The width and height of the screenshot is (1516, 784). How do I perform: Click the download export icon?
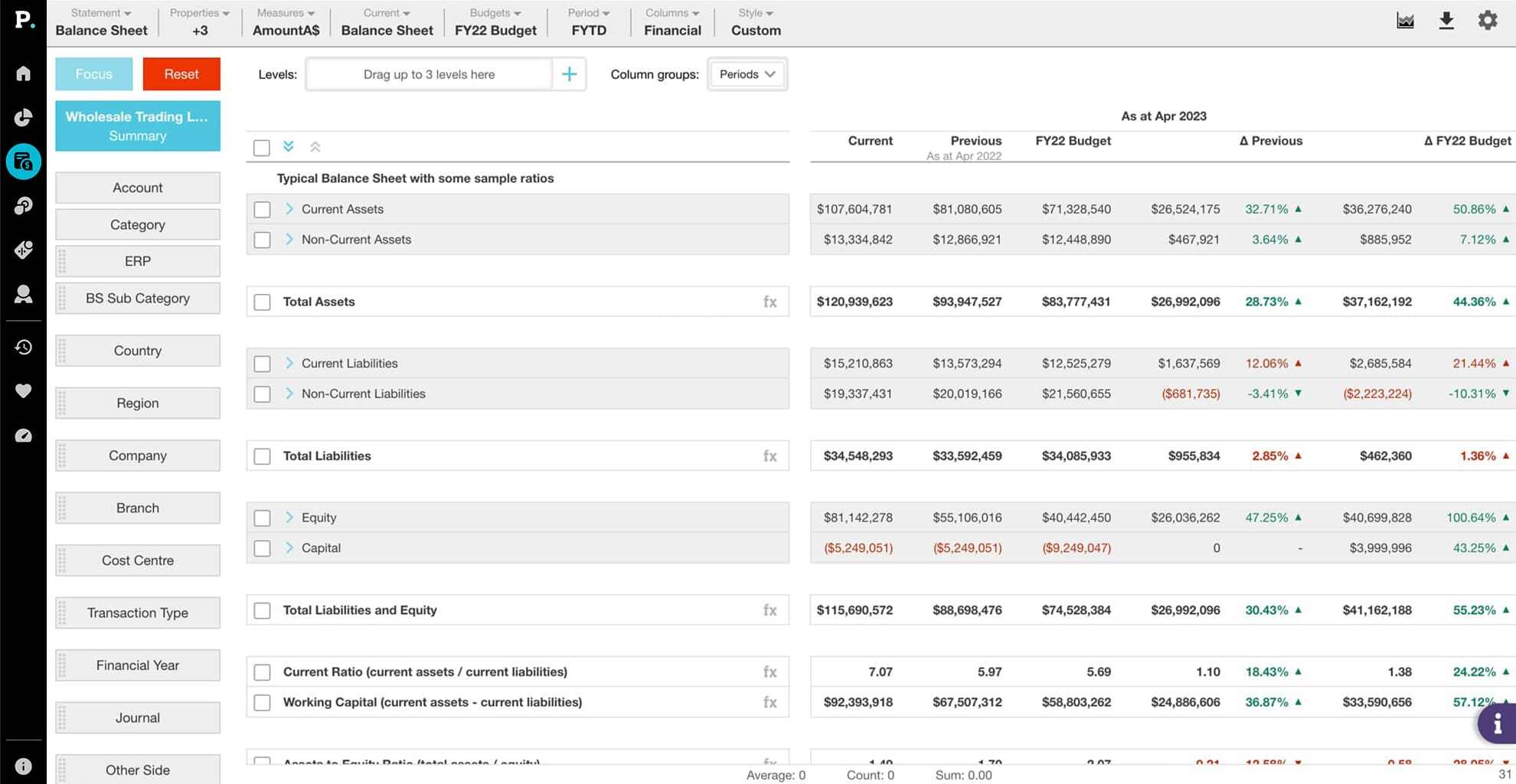1446,21
